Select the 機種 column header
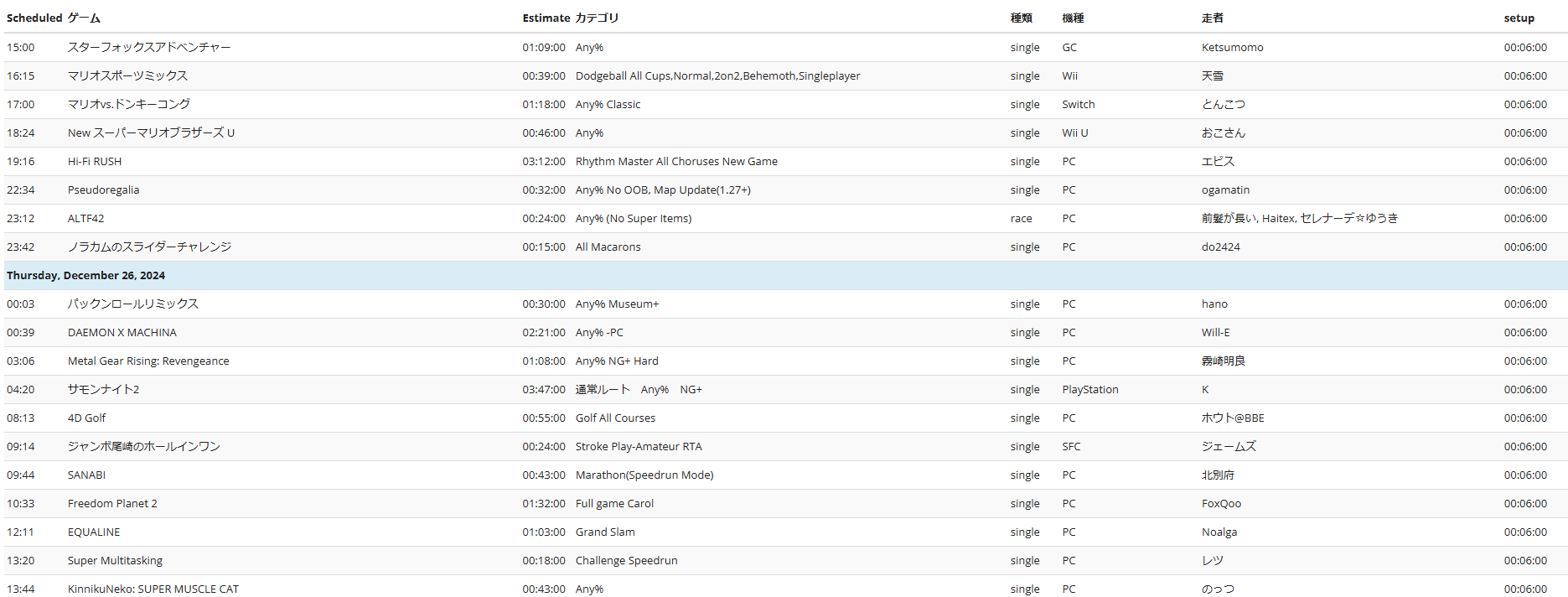 coord(1073,18)
